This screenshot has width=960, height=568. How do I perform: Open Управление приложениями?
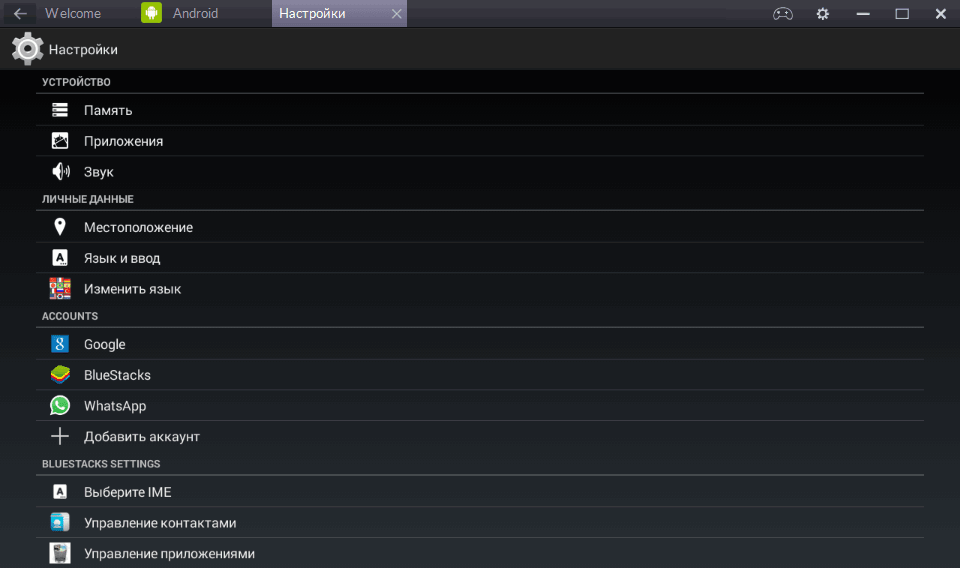[x=479, y=553]
